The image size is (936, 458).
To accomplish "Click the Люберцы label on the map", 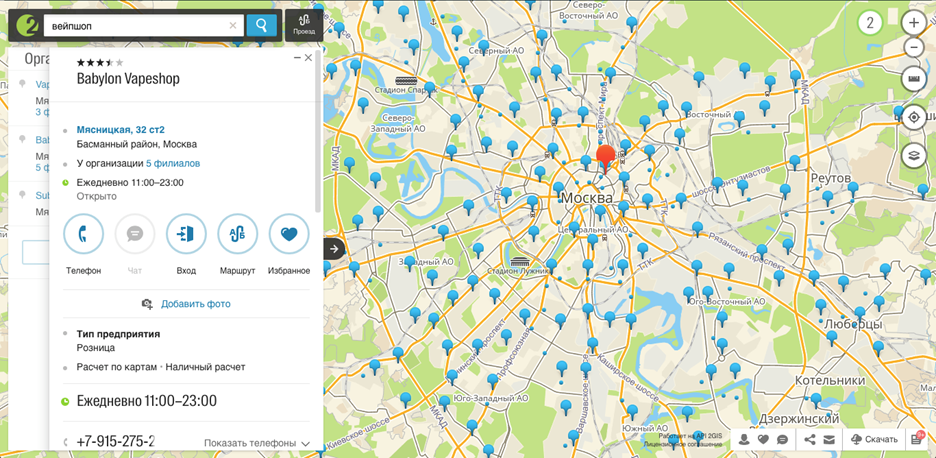I will [x=854, y=324].
